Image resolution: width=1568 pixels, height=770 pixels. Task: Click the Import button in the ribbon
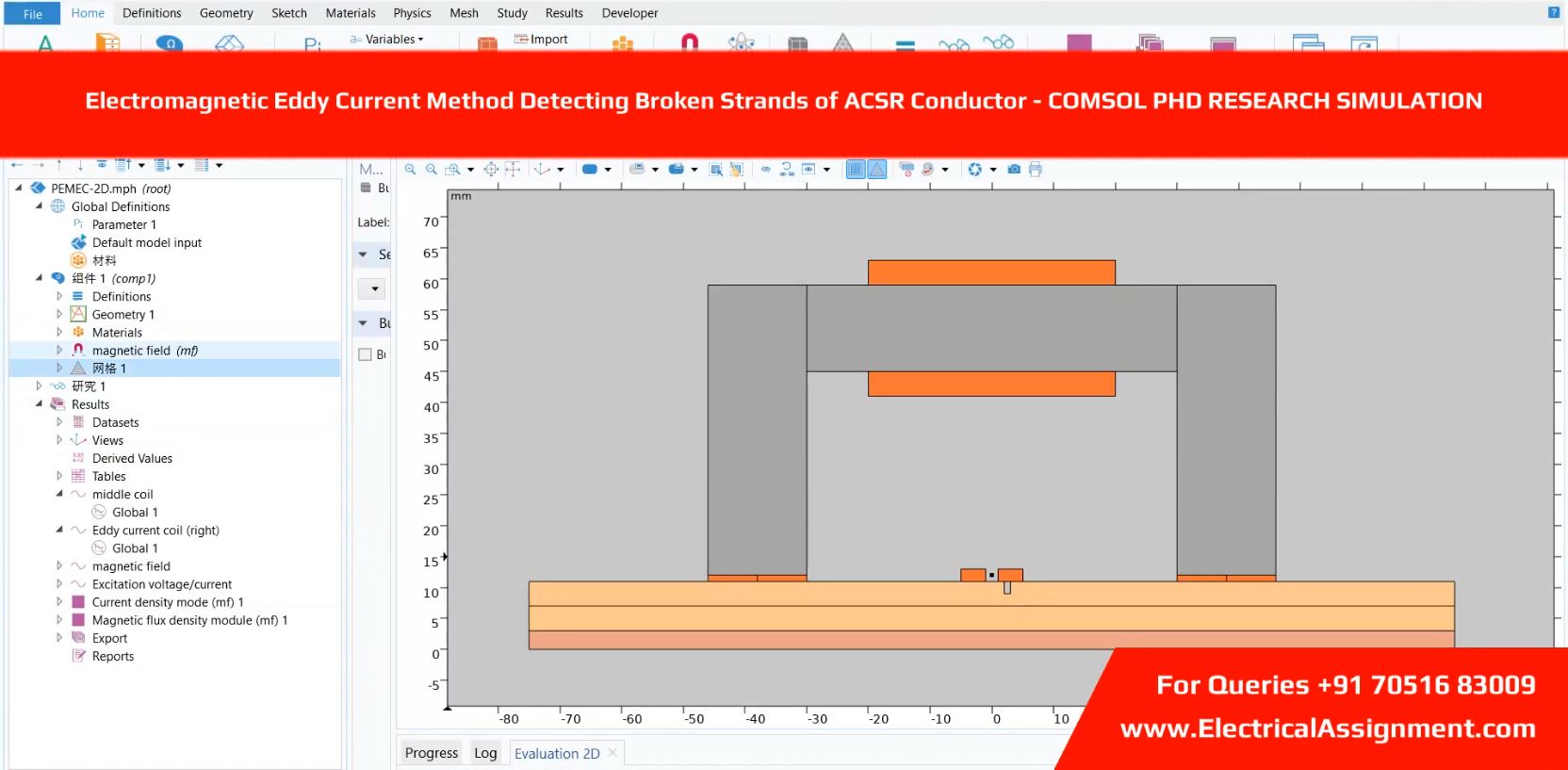pyautogui.click(x=542, y=40)
